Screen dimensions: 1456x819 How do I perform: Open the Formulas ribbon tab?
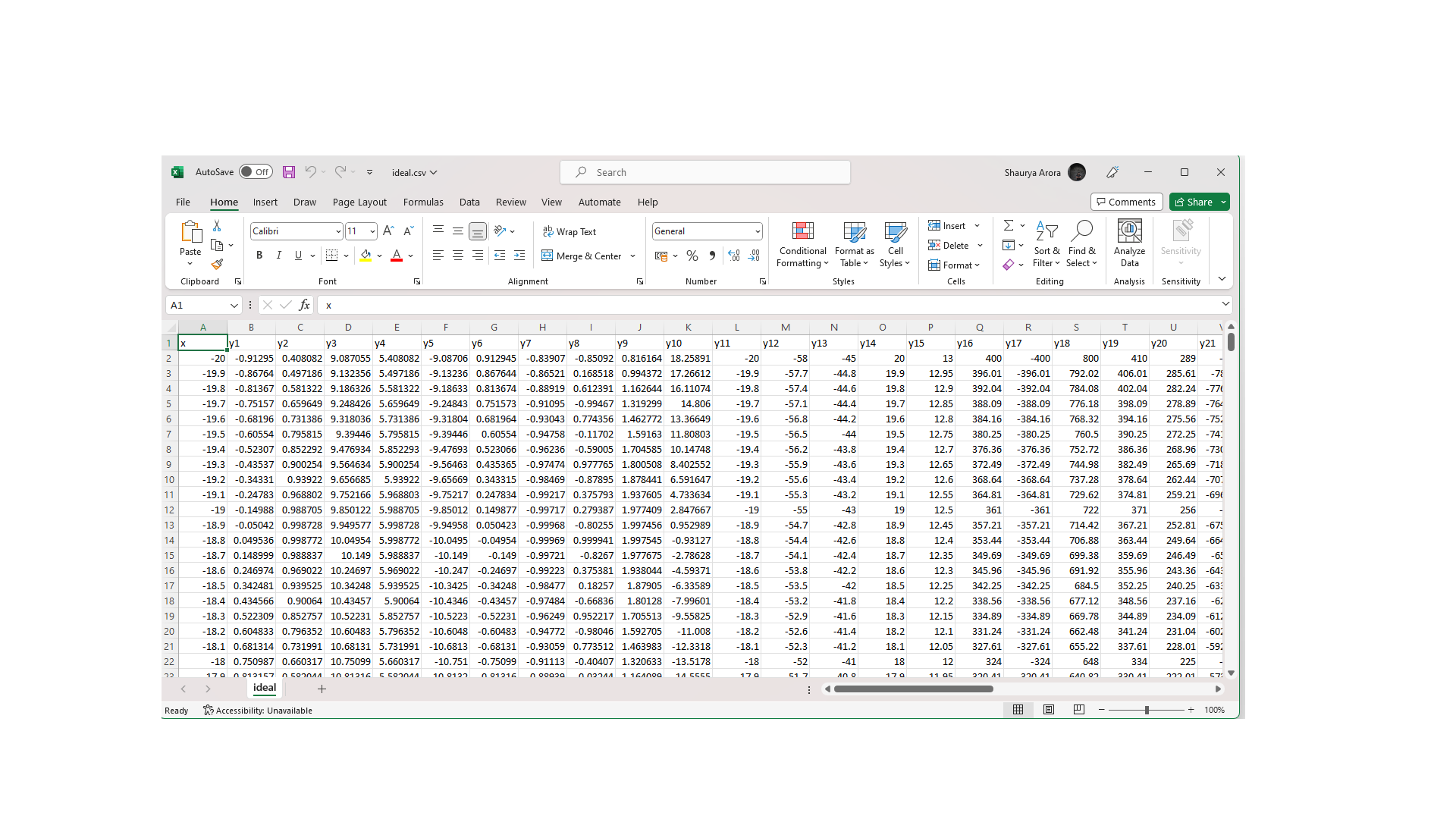click(423, 202)
